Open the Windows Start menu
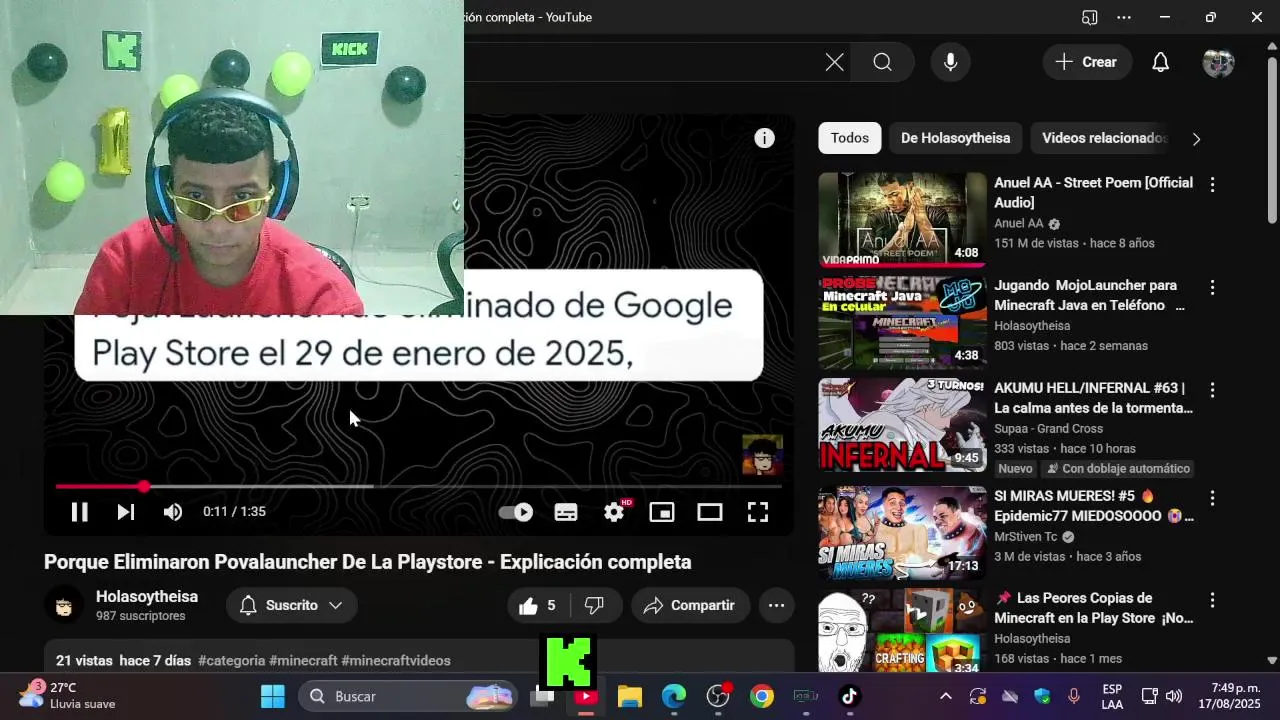Viewport: 1280px width, 720px height. 273,696
